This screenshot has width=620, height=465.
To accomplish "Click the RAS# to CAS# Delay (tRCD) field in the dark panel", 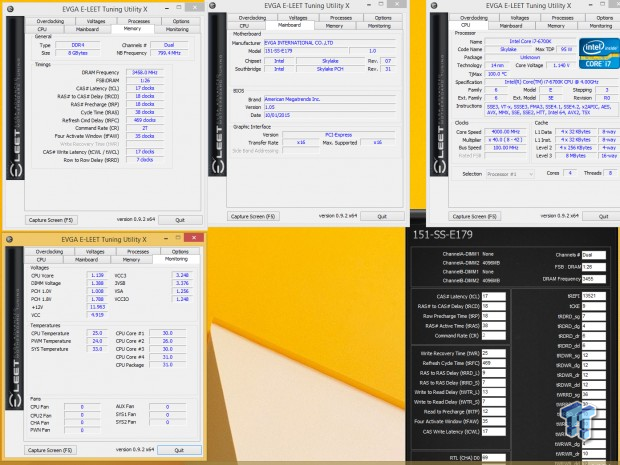I will tap(493, 306).
